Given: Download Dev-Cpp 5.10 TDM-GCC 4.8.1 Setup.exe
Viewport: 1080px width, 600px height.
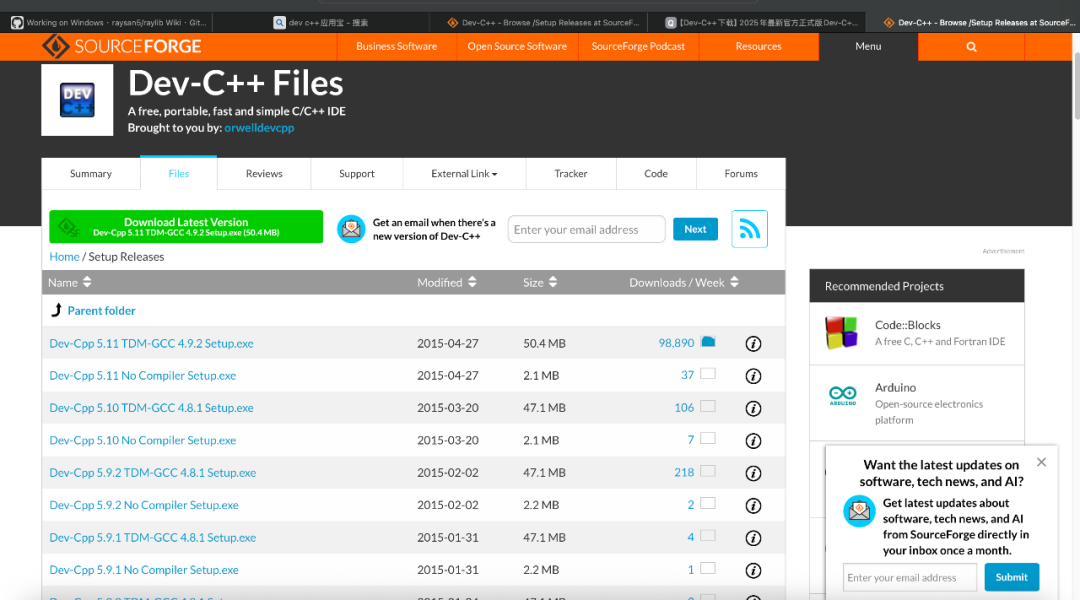Looking at the screenshot, I should pyautogui.click(x=152, y=408).
